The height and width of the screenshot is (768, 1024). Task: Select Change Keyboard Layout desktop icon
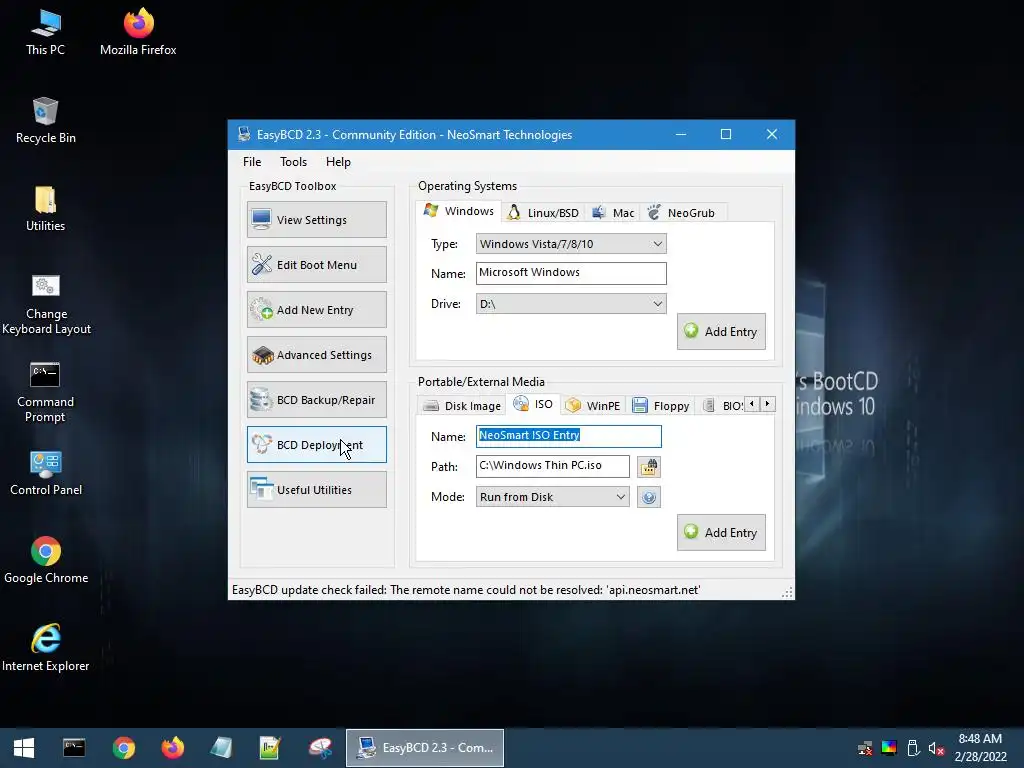(46, 304)
